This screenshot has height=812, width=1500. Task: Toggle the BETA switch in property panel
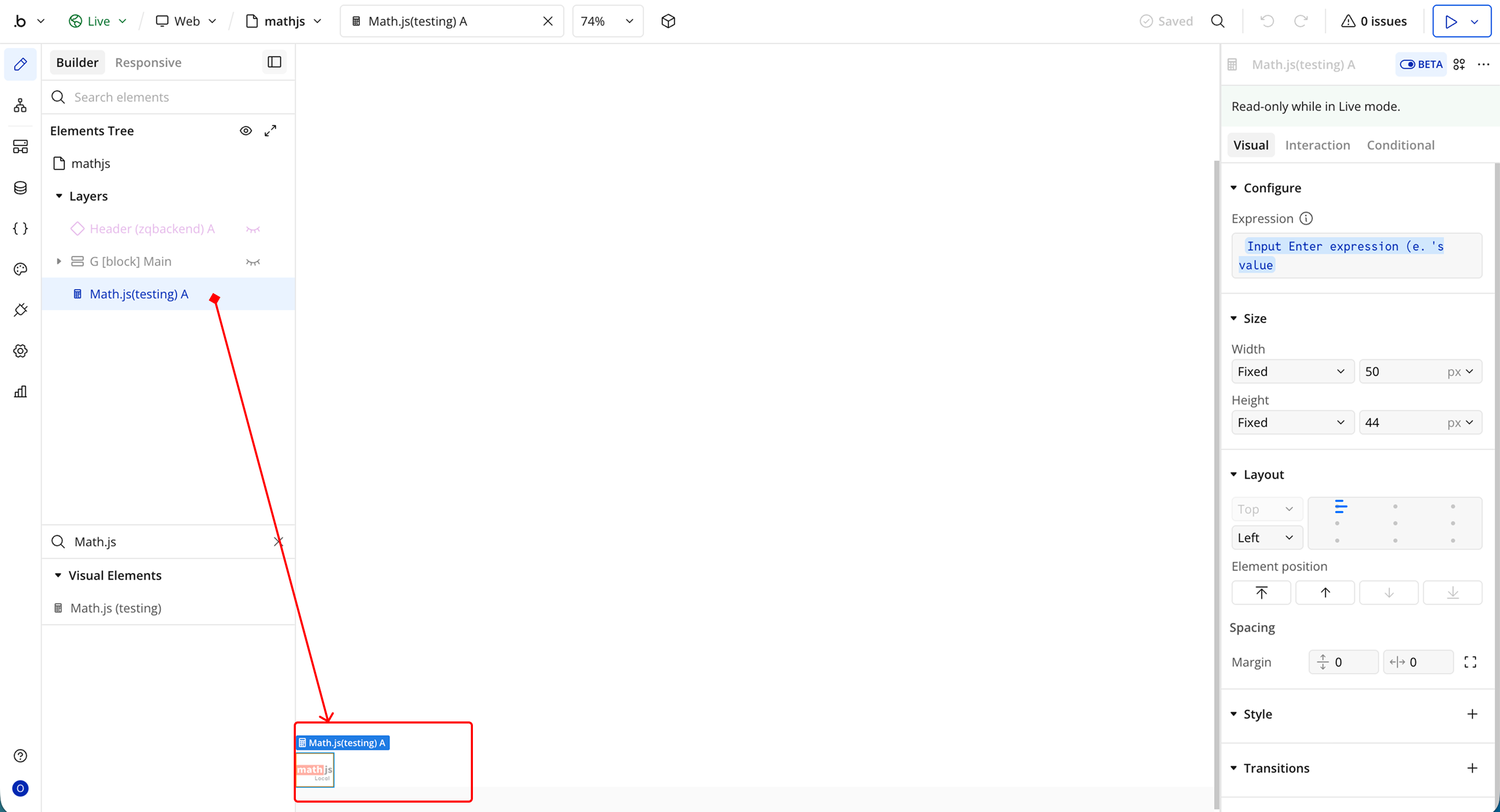[1420, 64]
